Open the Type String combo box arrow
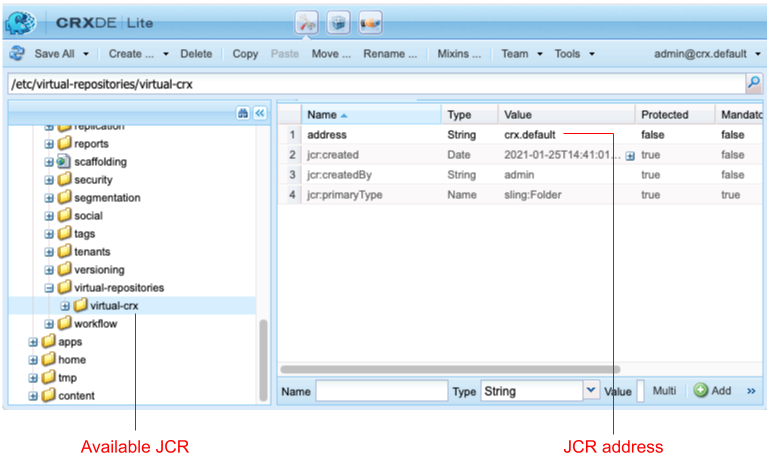The width and height of the screenshot is (771, 468). coord(591,390)
